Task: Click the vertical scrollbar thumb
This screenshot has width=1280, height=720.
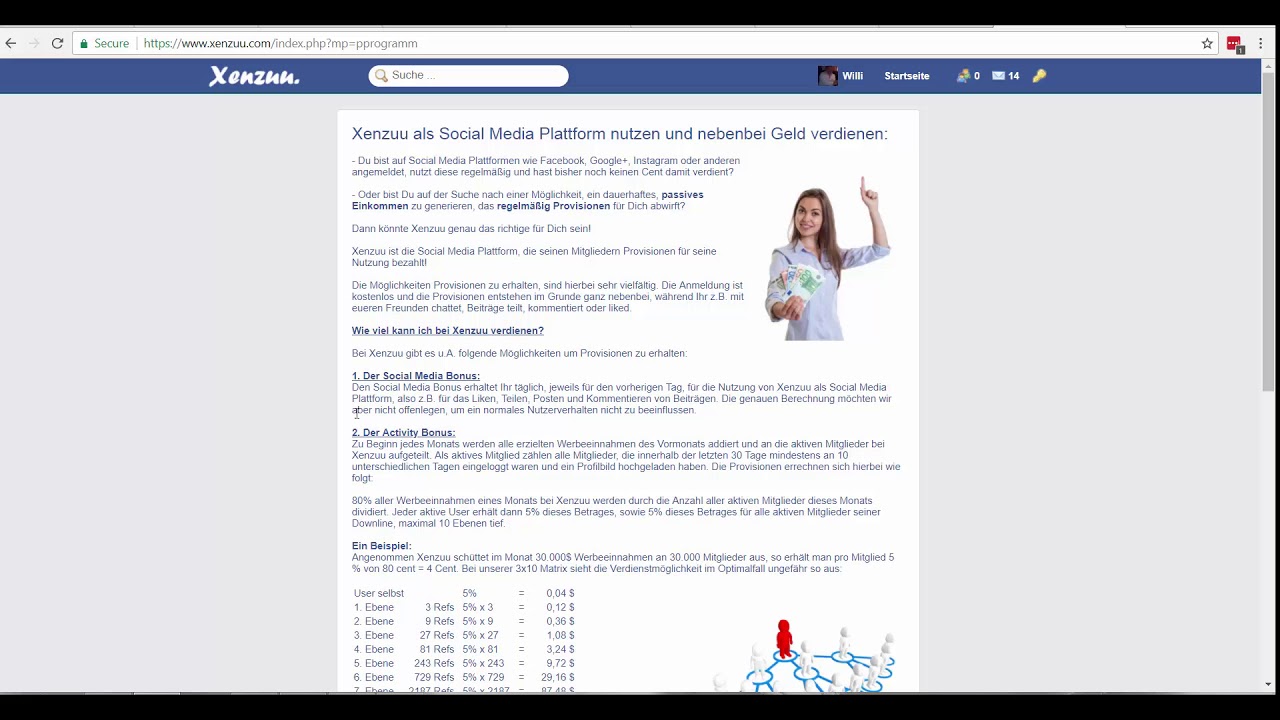Action: coord(1268,232)
